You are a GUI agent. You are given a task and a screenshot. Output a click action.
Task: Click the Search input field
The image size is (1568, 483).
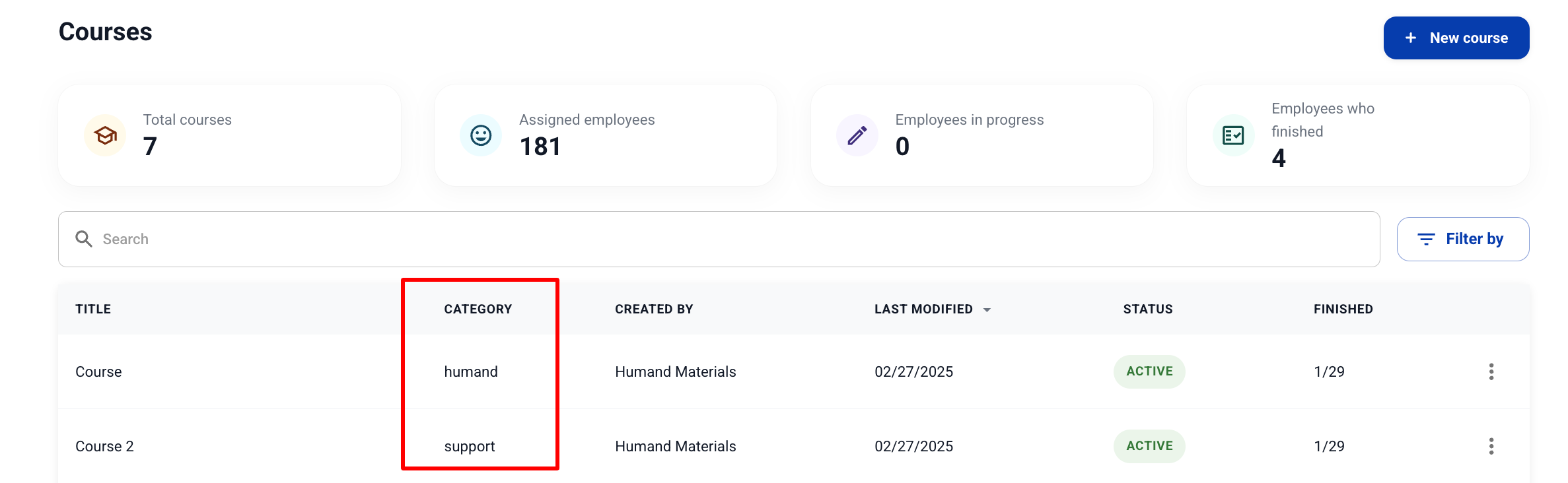727,239
